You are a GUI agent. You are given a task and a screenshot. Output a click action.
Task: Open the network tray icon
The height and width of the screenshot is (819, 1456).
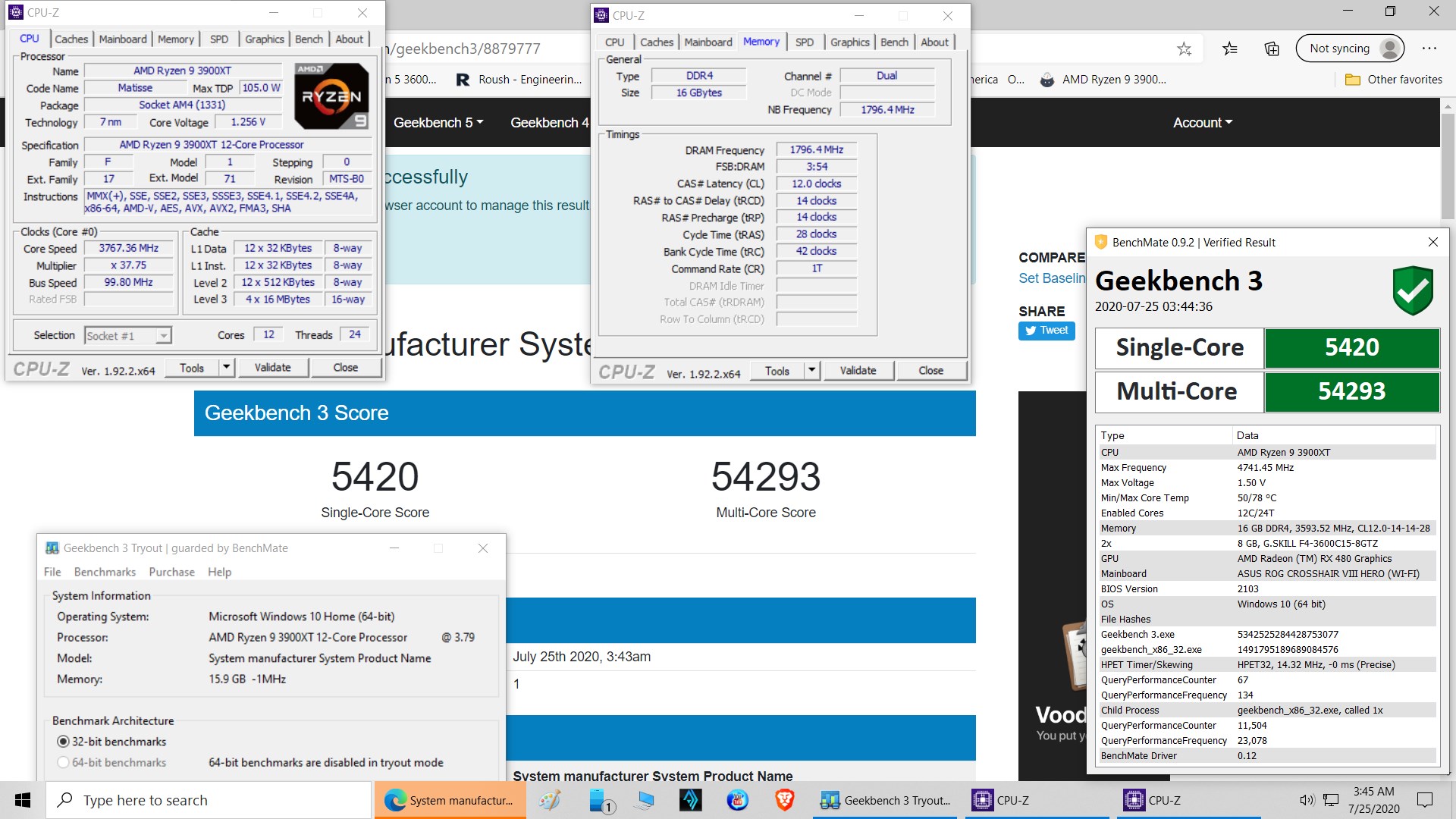[1330, 800]
